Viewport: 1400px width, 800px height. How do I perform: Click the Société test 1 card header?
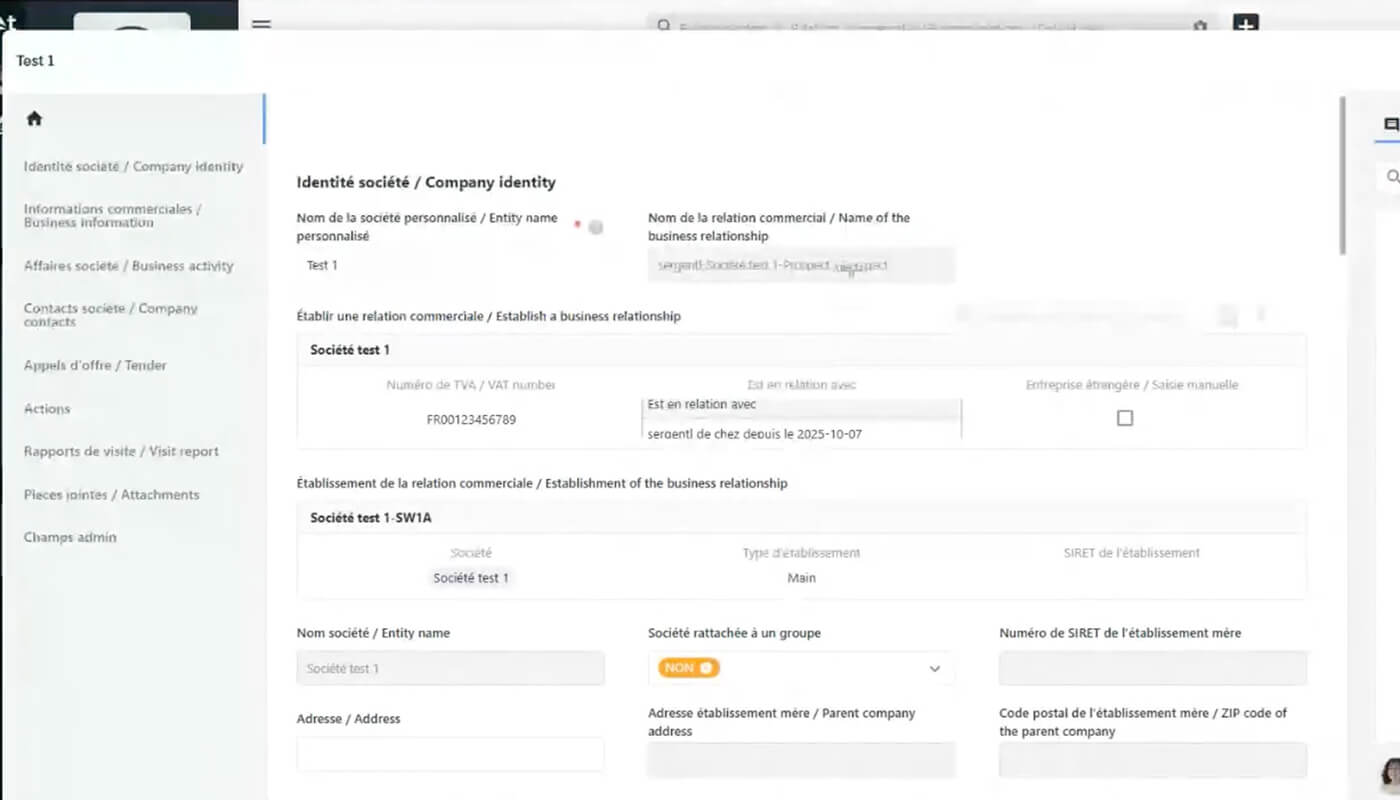coord(801,350)
